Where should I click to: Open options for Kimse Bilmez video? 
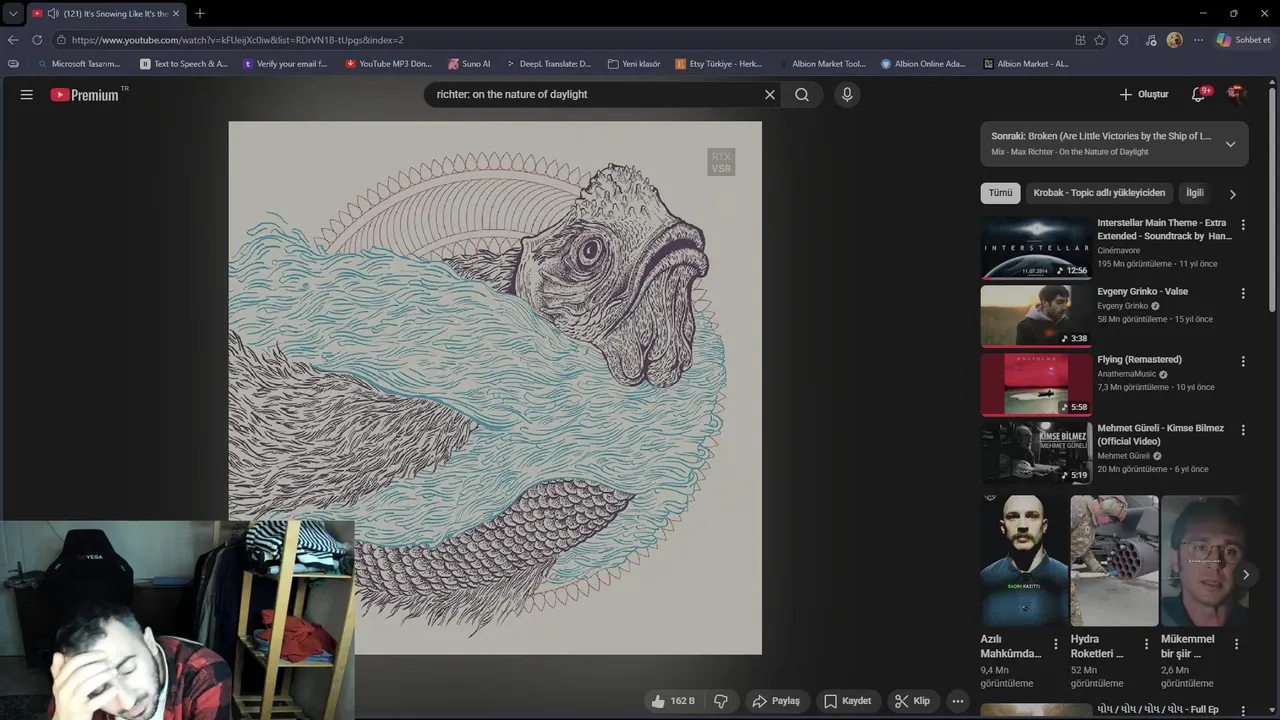[x=1243, y=430]
